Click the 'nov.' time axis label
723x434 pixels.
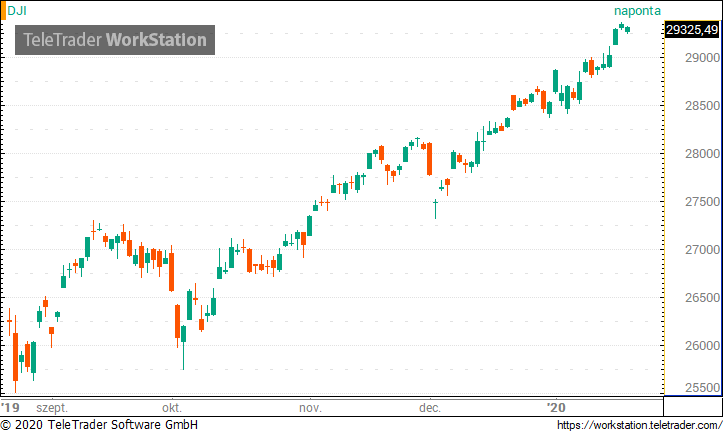click(x=310, y=408)
